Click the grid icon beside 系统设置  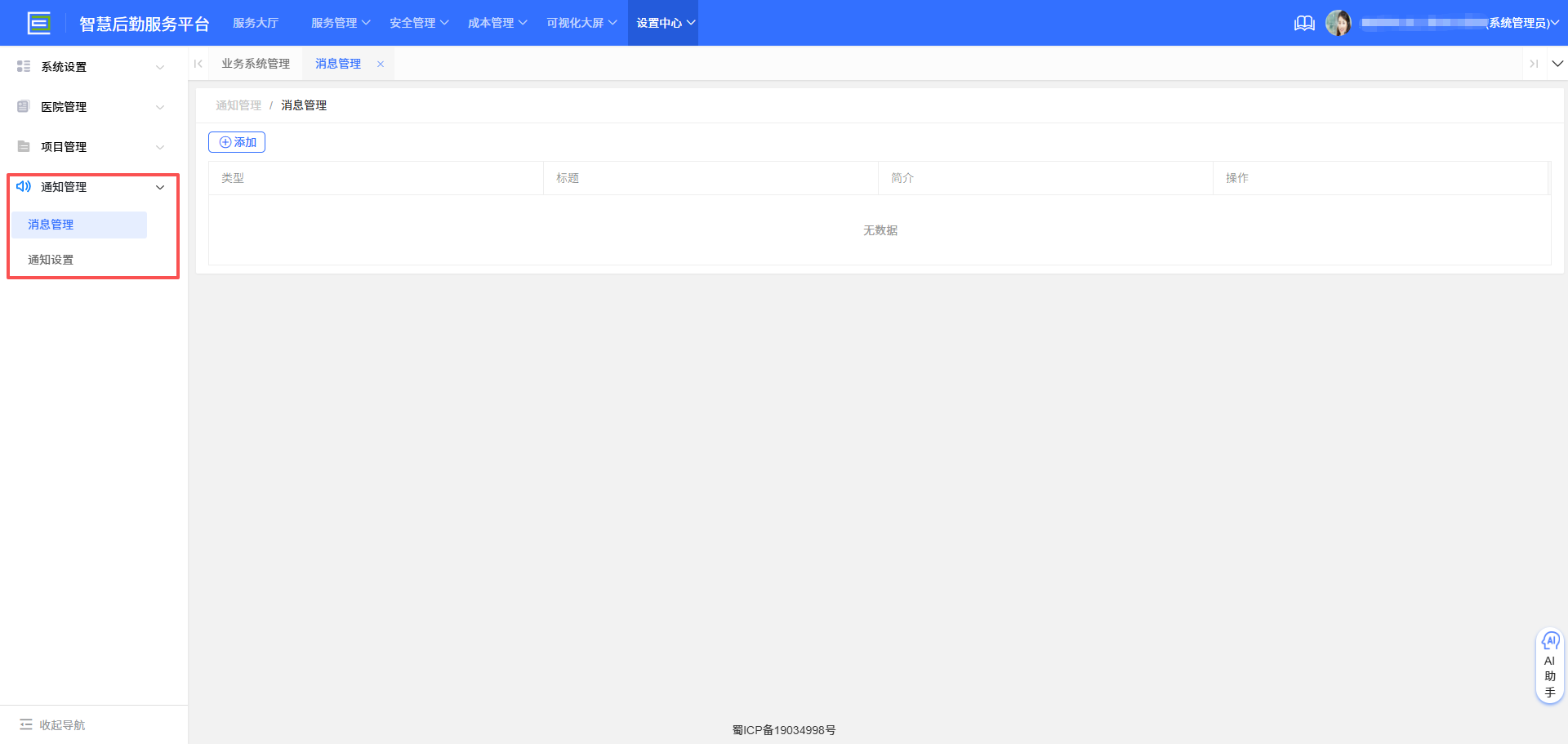click(x=23, y=66)
